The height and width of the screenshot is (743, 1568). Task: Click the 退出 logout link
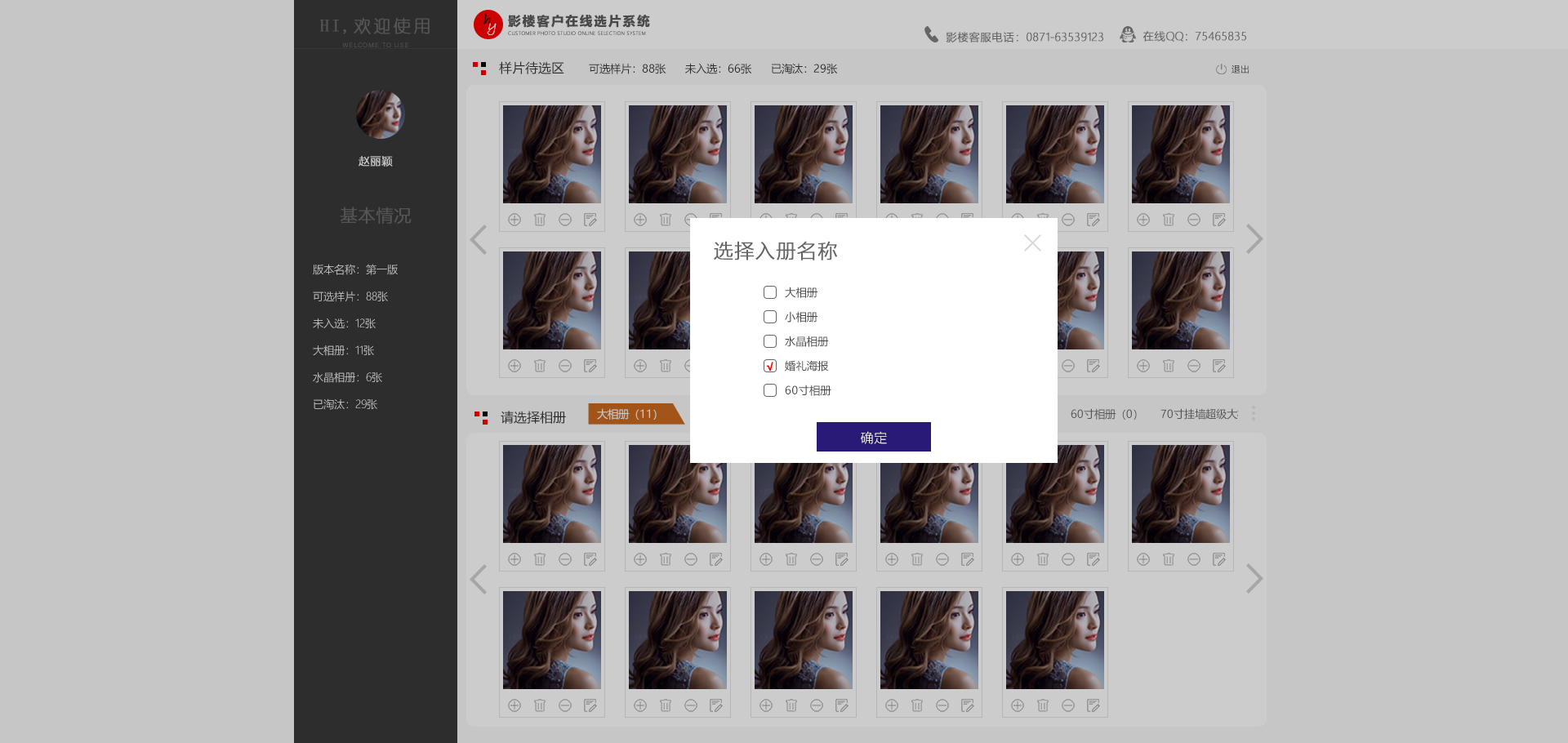1233,69
